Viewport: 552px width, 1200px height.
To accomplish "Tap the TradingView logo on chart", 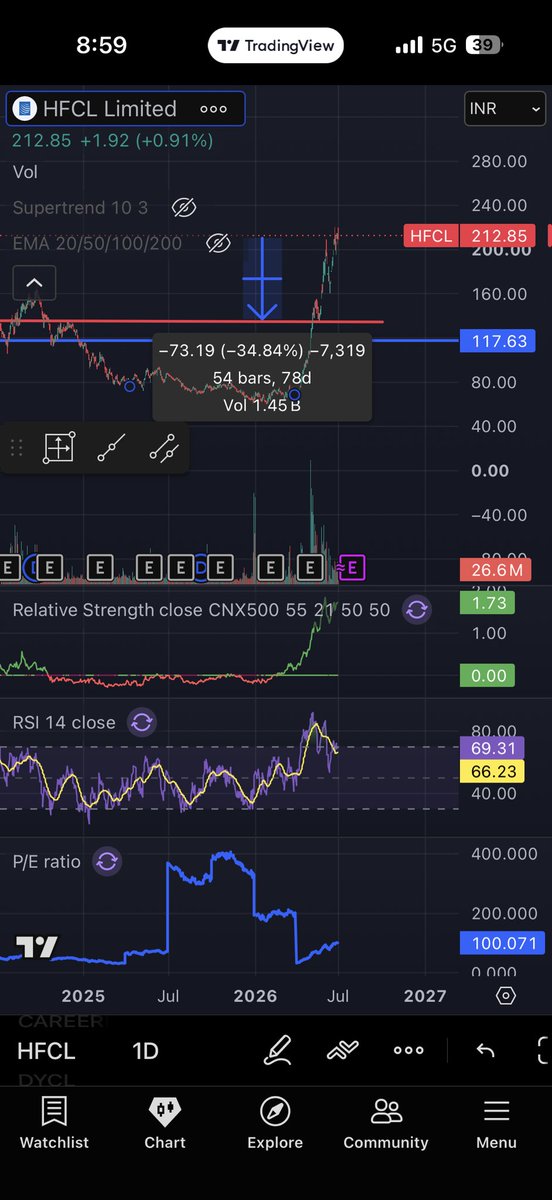I will coord(37,947).
